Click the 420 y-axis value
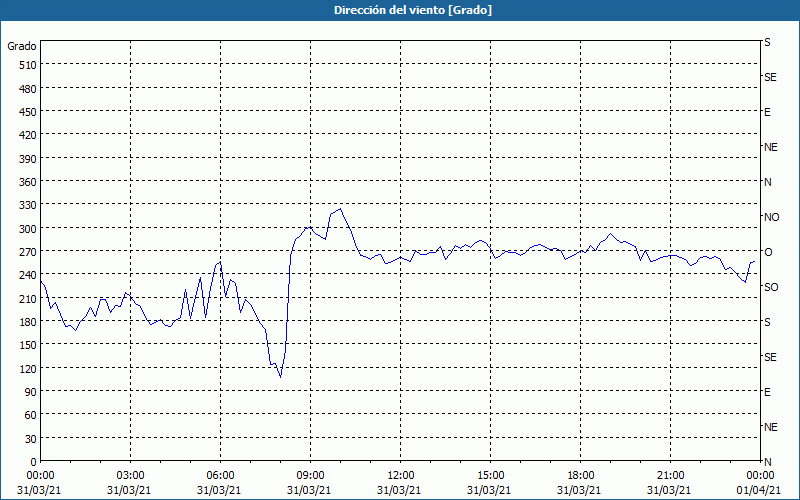The image size is (800, 500). [28, 135]
